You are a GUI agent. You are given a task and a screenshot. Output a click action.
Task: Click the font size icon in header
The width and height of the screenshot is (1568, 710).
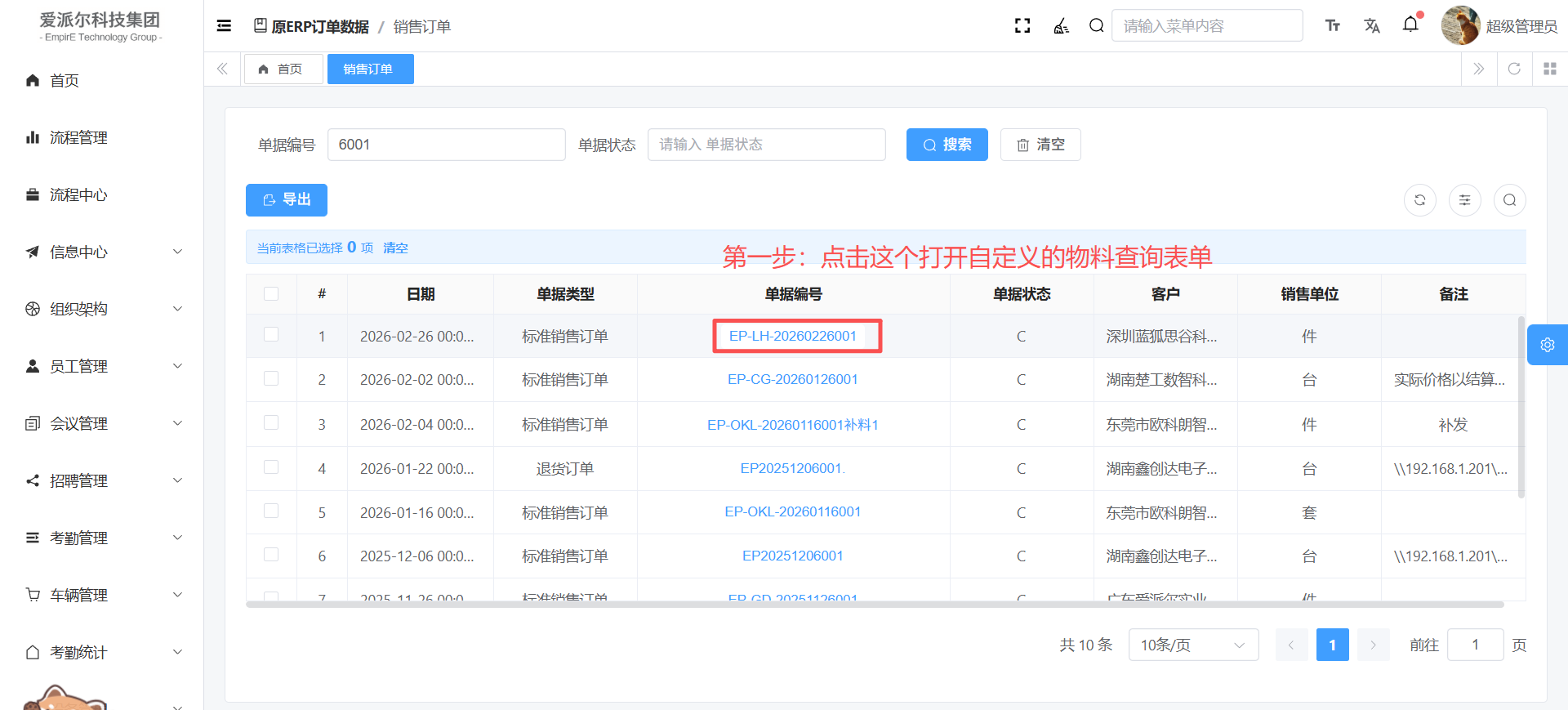[x=1332, y=26]
